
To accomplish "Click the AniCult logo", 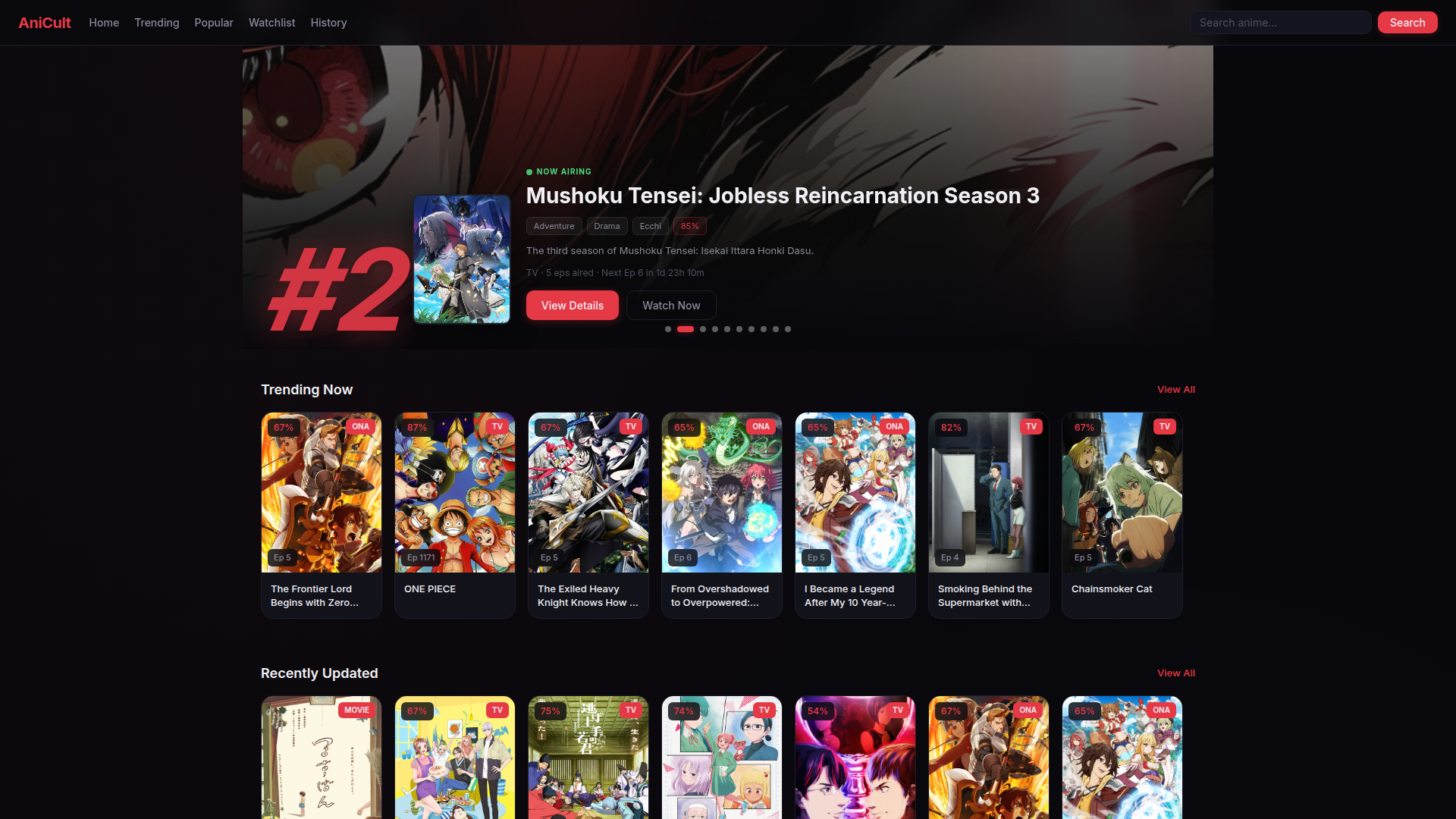I will pyautogui.click(x=45, y=23).
